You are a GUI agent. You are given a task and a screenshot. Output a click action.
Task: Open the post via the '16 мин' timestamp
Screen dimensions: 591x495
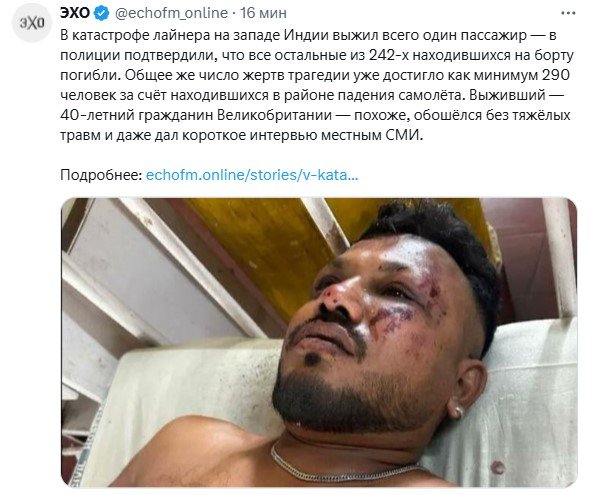coord(263,13)
